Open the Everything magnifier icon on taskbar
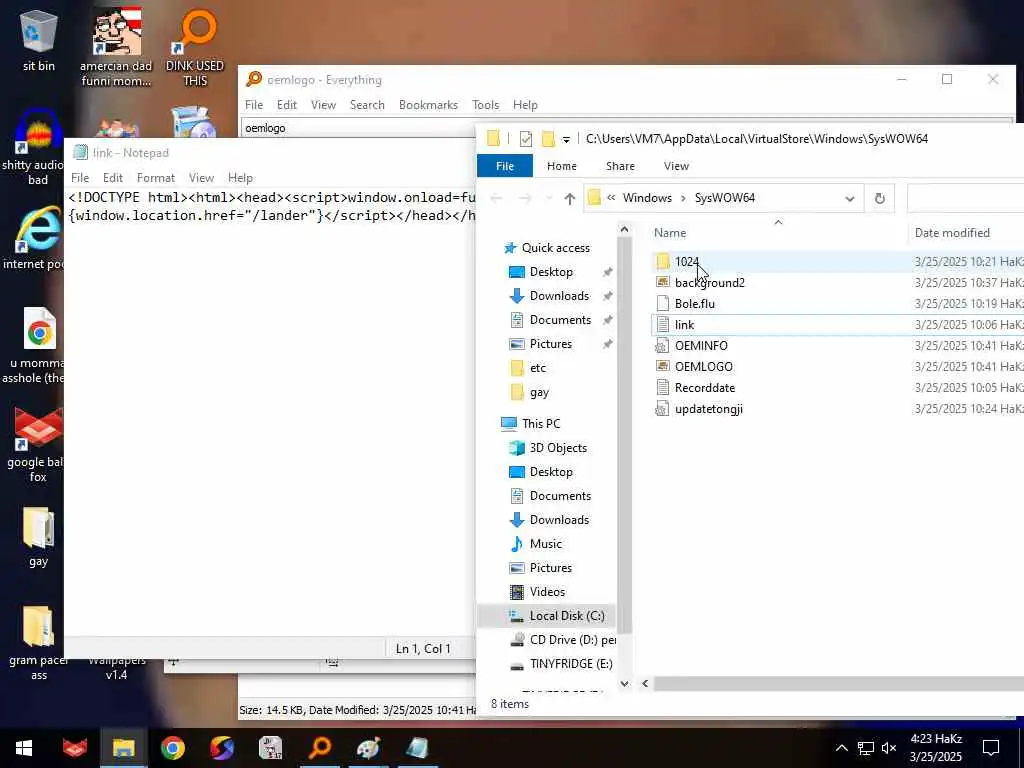1024x768 pixels. 320,748
